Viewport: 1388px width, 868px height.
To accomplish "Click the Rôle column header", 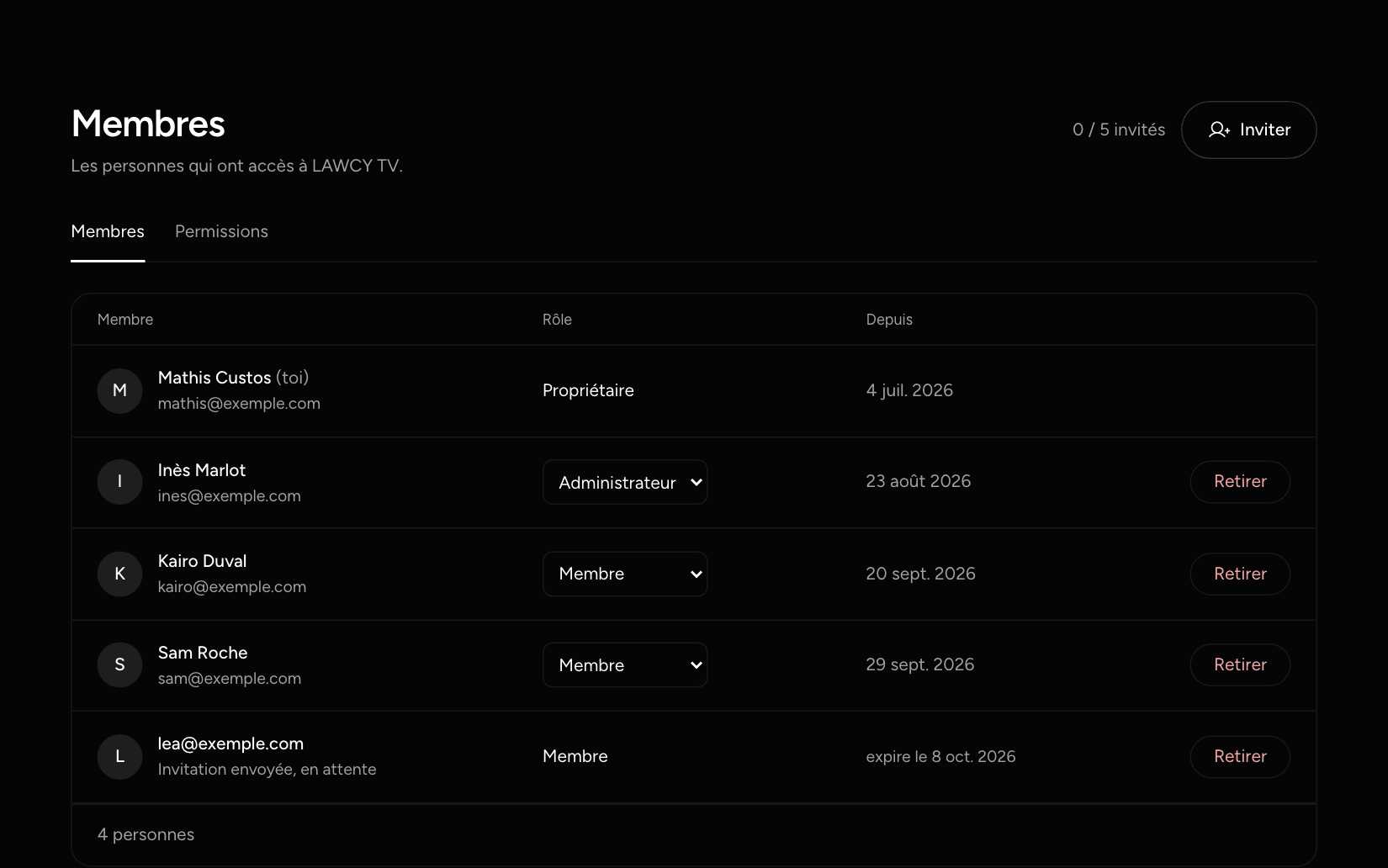I will 557,320.
